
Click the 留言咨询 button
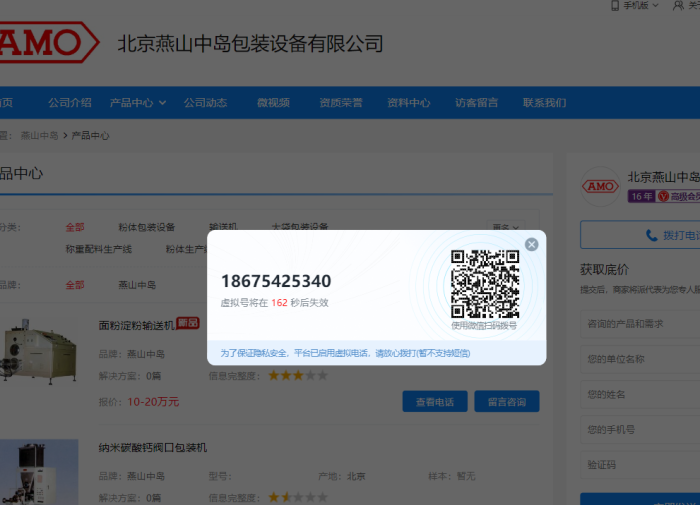507,401
